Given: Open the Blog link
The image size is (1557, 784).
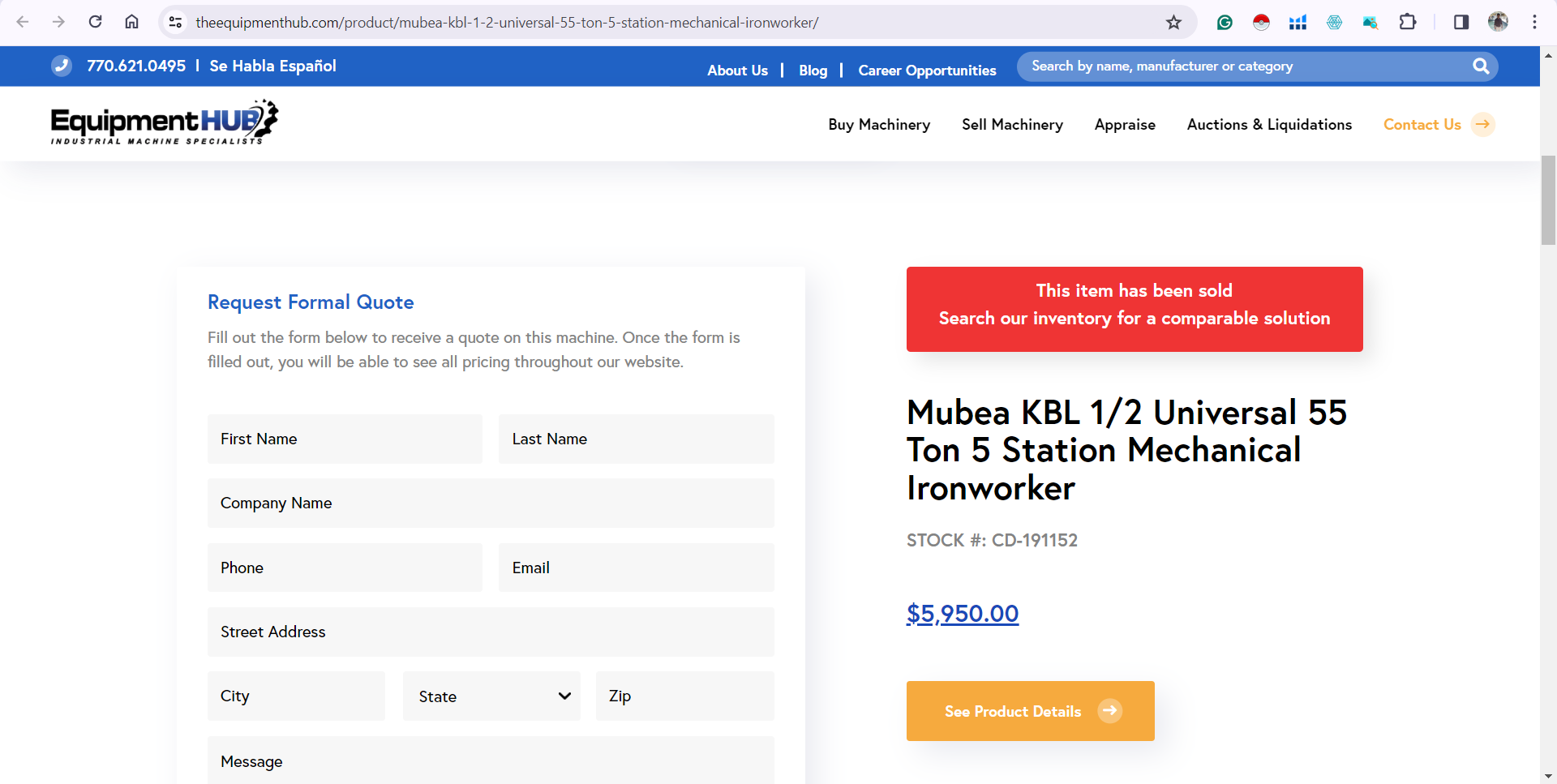Looking at the screenshot, I should pos(813,71).
